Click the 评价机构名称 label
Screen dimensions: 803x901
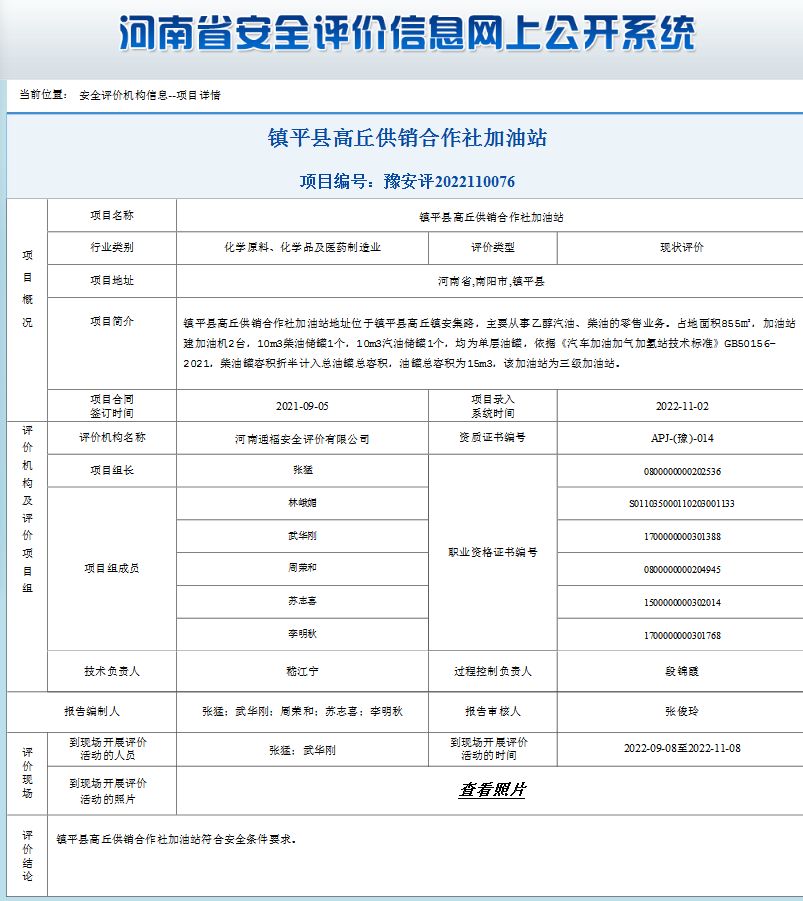pyautogui.click(x=112, y=438)
